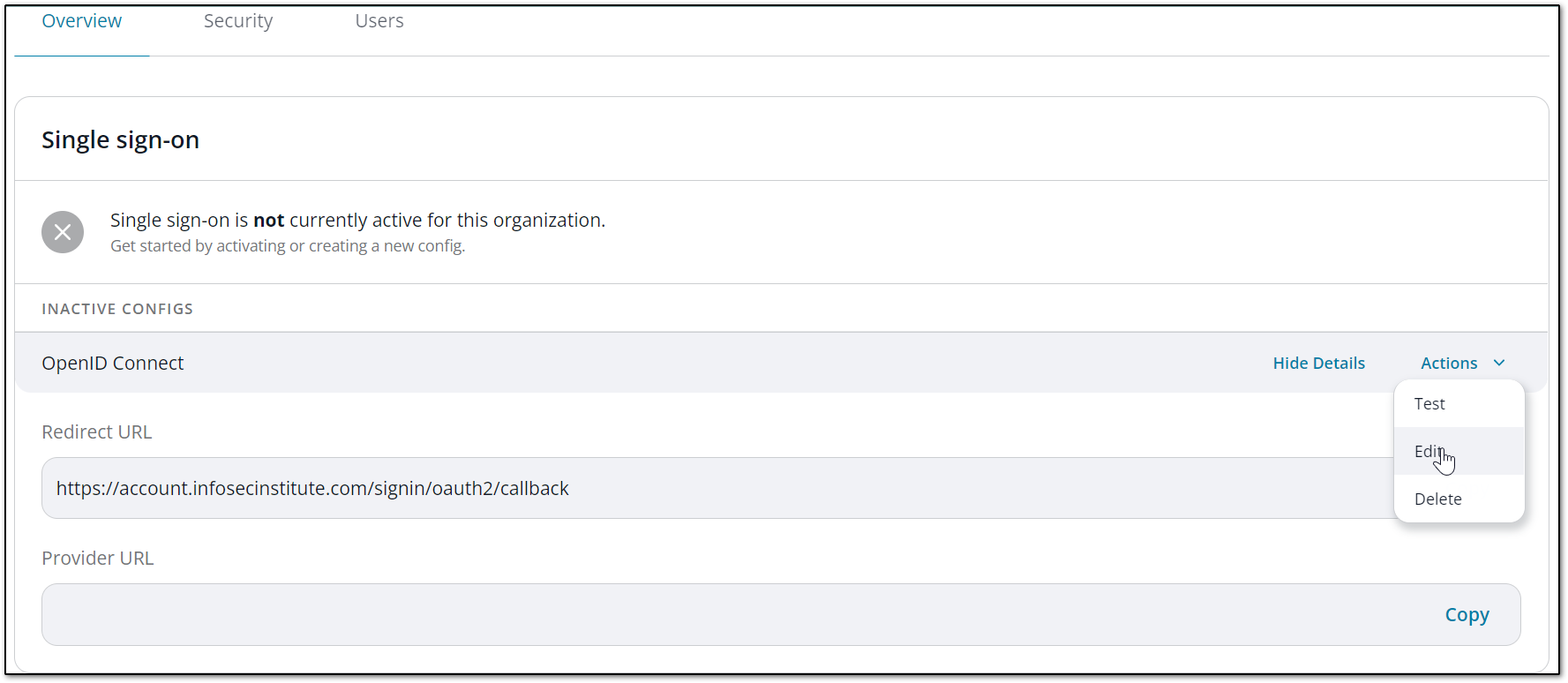Click the Actions chevron arrow icon
1568x683 pixels.
[x=1500, y=363]
